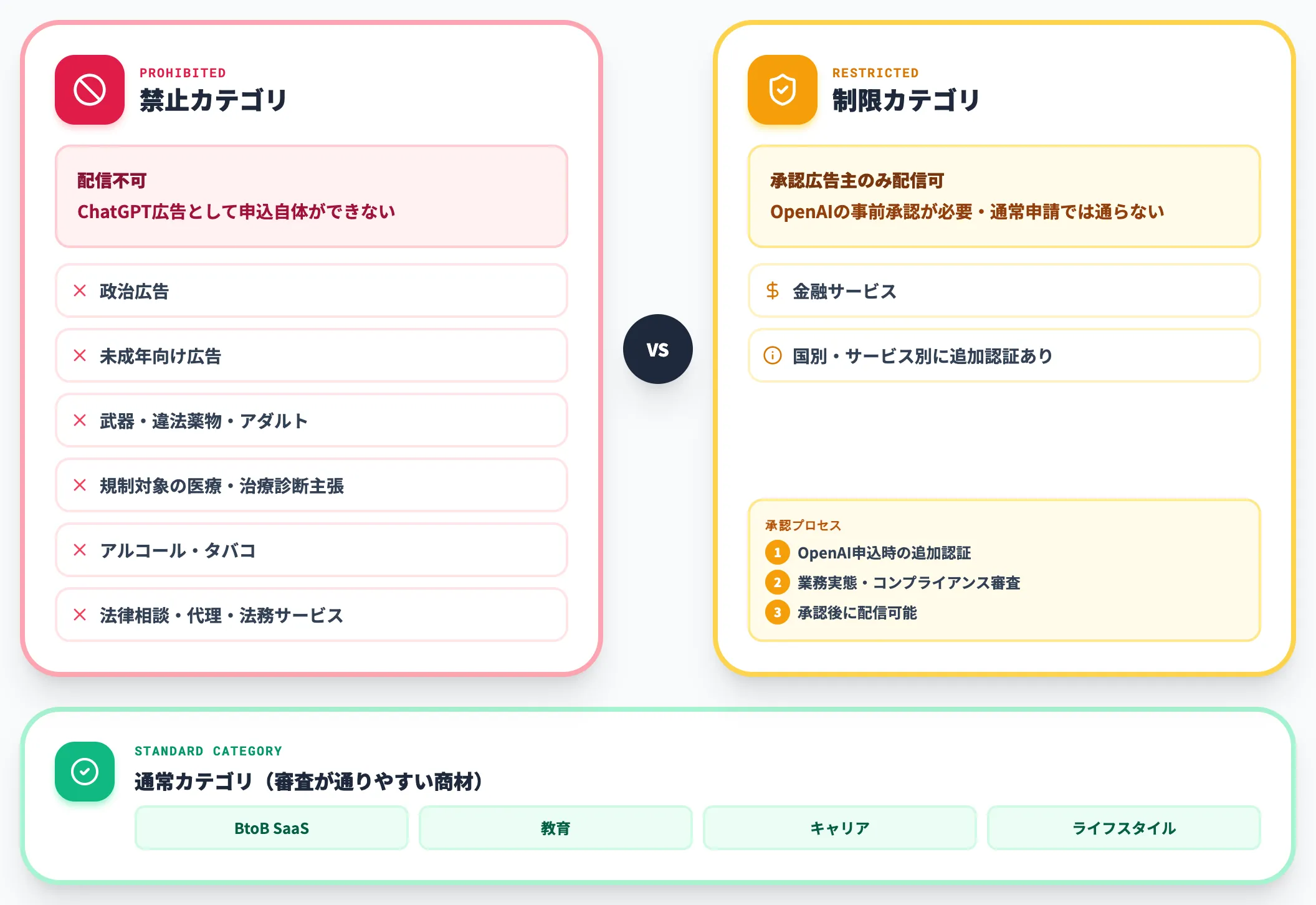Click the 未成年向け広告 text
Viewport: 1316px width, 905px height.
click(161, 356)
